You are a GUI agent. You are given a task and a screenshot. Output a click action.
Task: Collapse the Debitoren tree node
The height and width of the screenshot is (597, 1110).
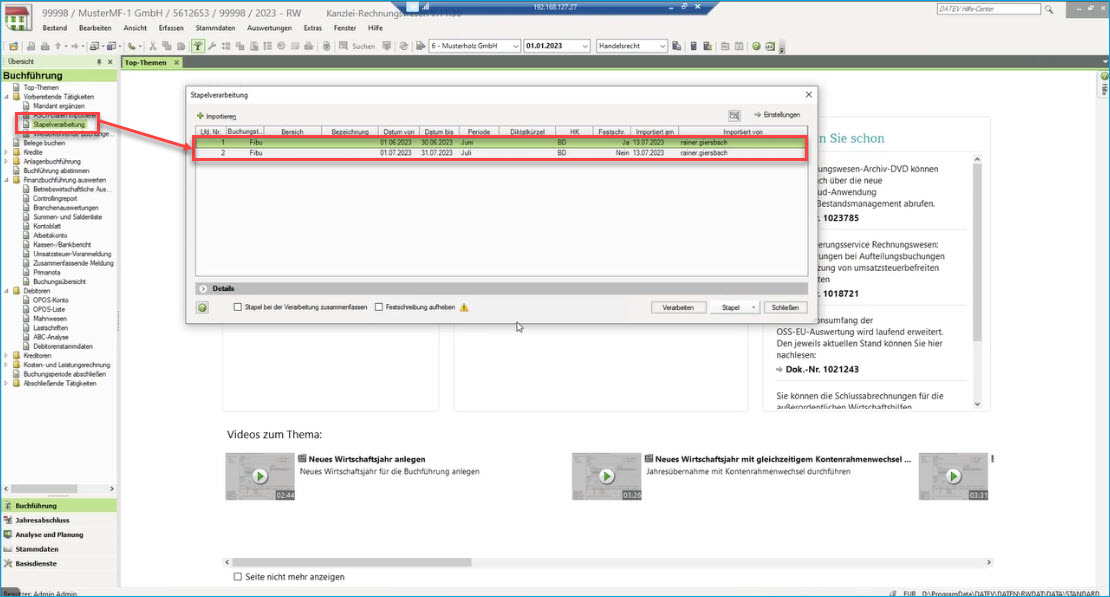point(6,291)
